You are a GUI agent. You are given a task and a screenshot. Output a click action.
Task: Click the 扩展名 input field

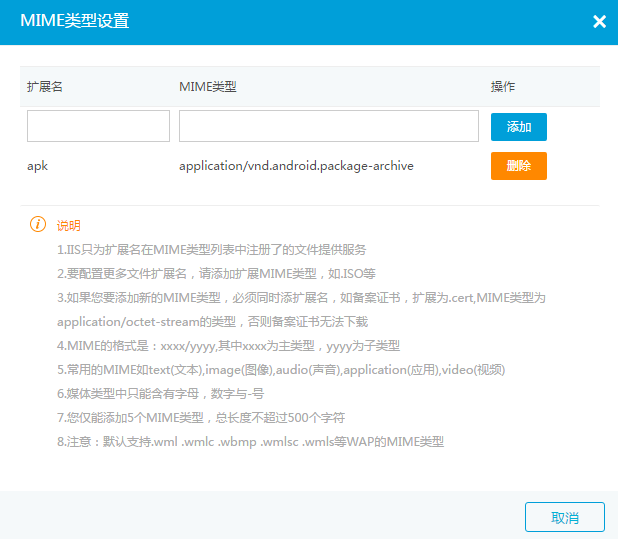(x=99, y=126)
